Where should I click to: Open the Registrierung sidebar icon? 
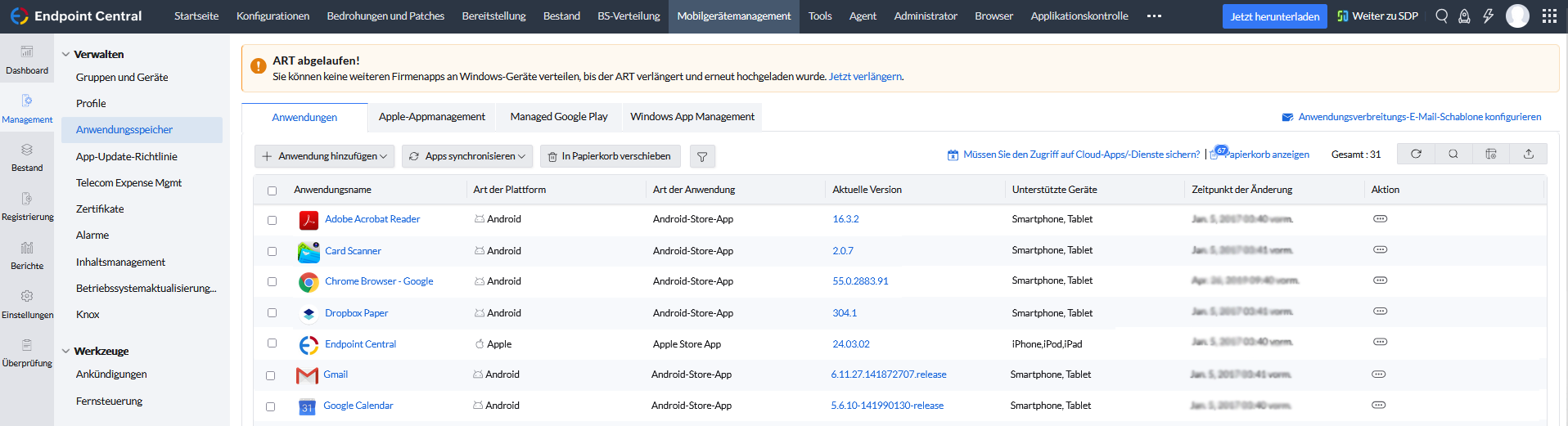pyautogui.click(x=27, y=207)
